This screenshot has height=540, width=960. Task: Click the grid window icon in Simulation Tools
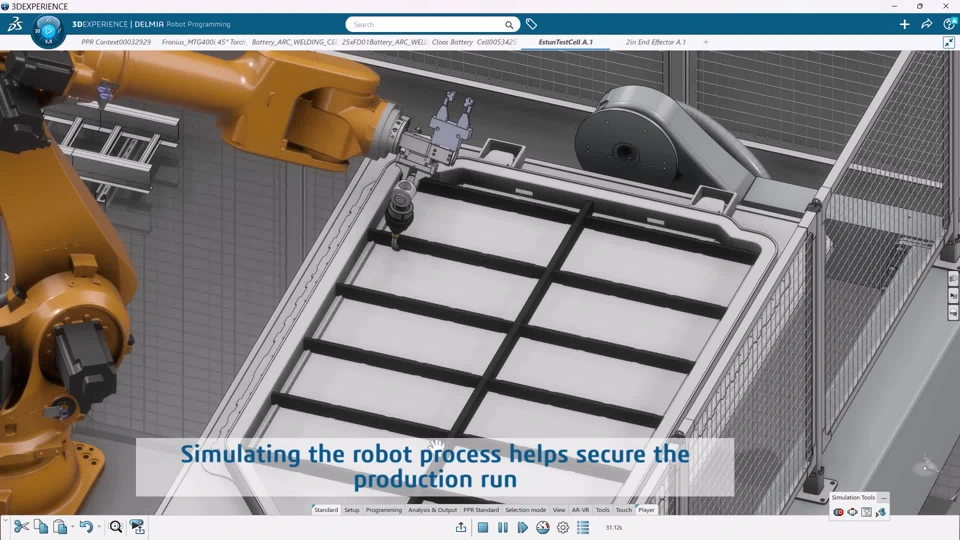(866, 512)
